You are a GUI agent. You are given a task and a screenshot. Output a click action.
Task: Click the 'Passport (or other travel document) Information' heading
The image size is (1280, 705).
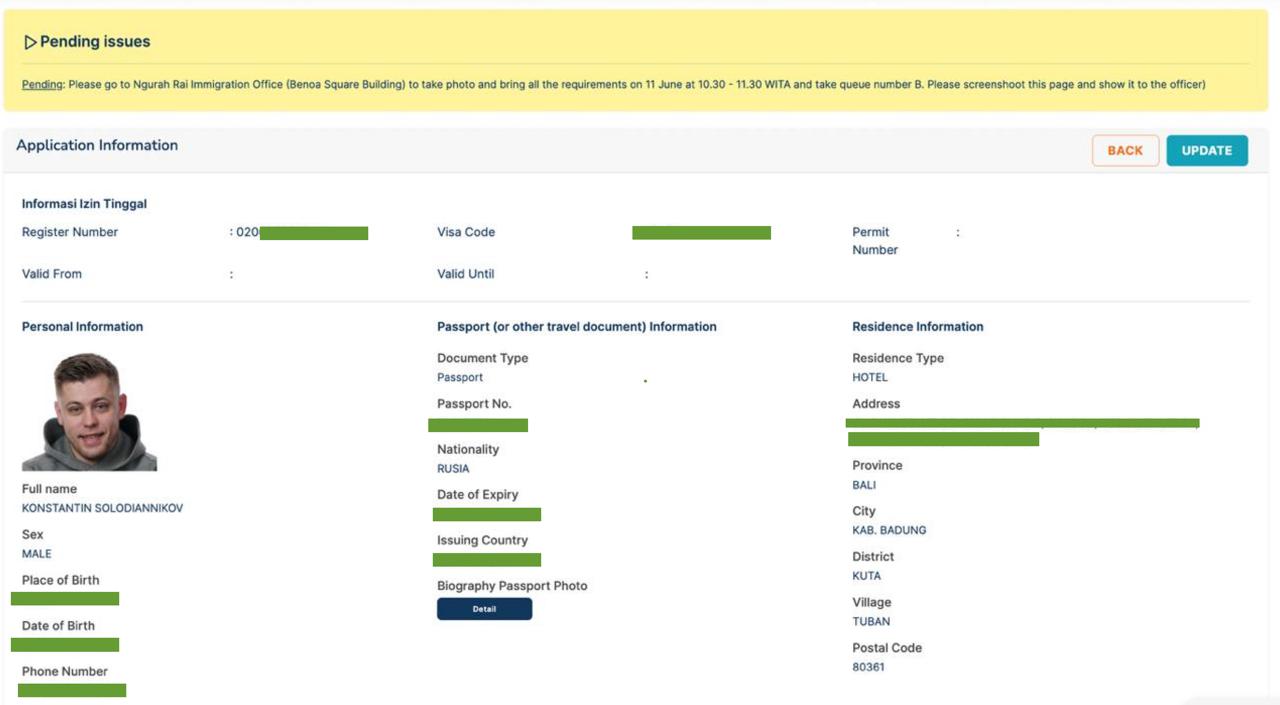pos(577,327)
